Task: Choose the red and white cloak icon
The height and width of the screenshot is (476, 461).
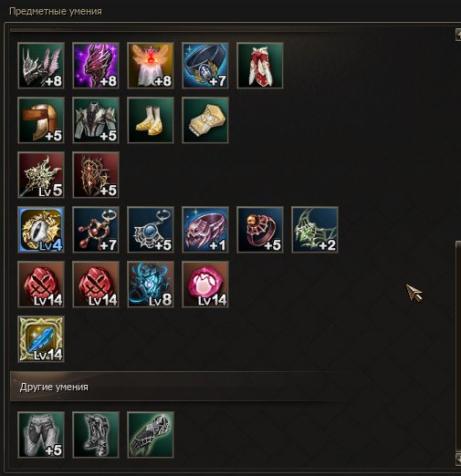Action: 260,66
